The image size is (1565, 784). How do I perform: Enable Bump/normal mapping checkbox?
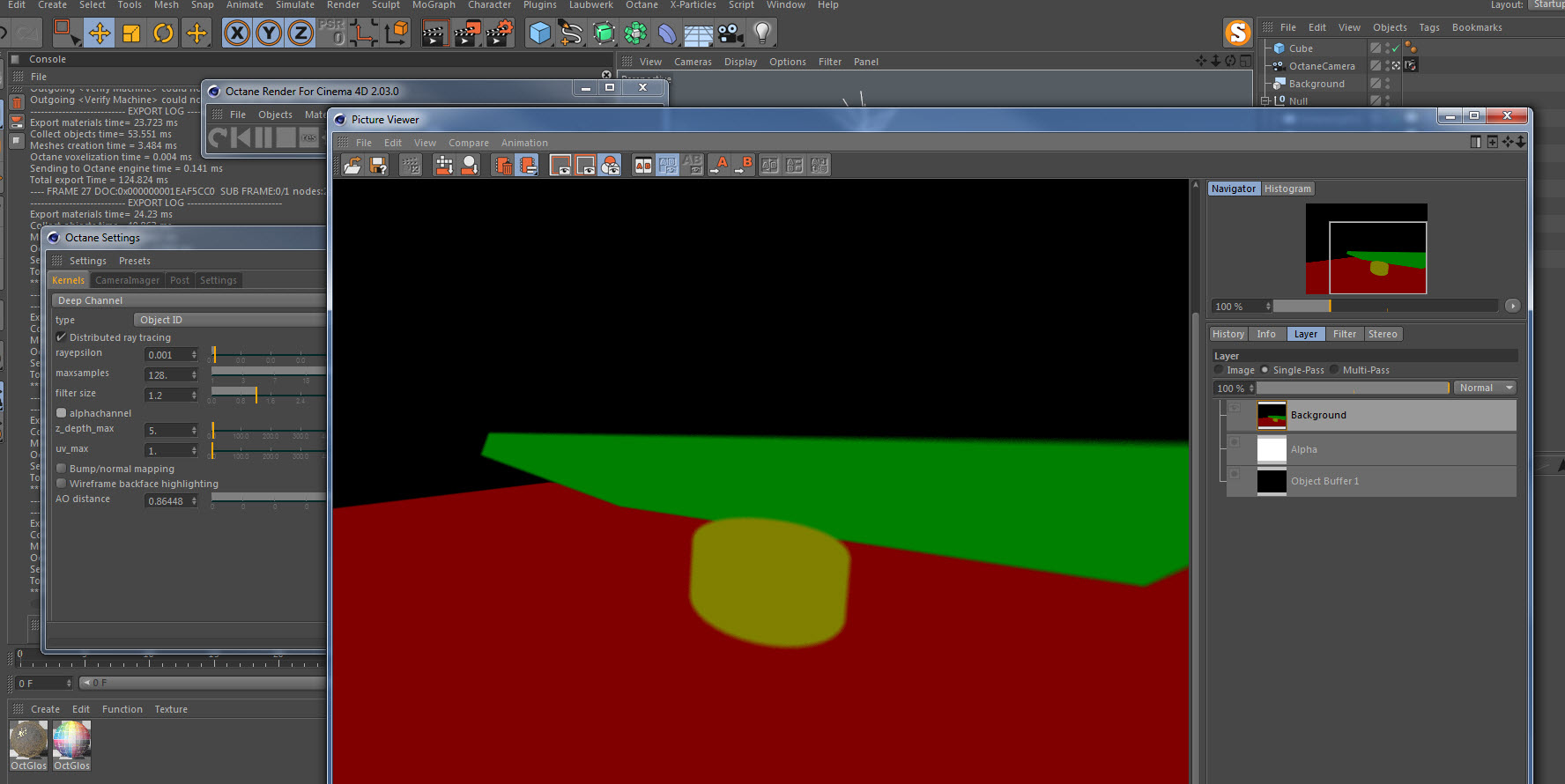[x=61, y=469]
